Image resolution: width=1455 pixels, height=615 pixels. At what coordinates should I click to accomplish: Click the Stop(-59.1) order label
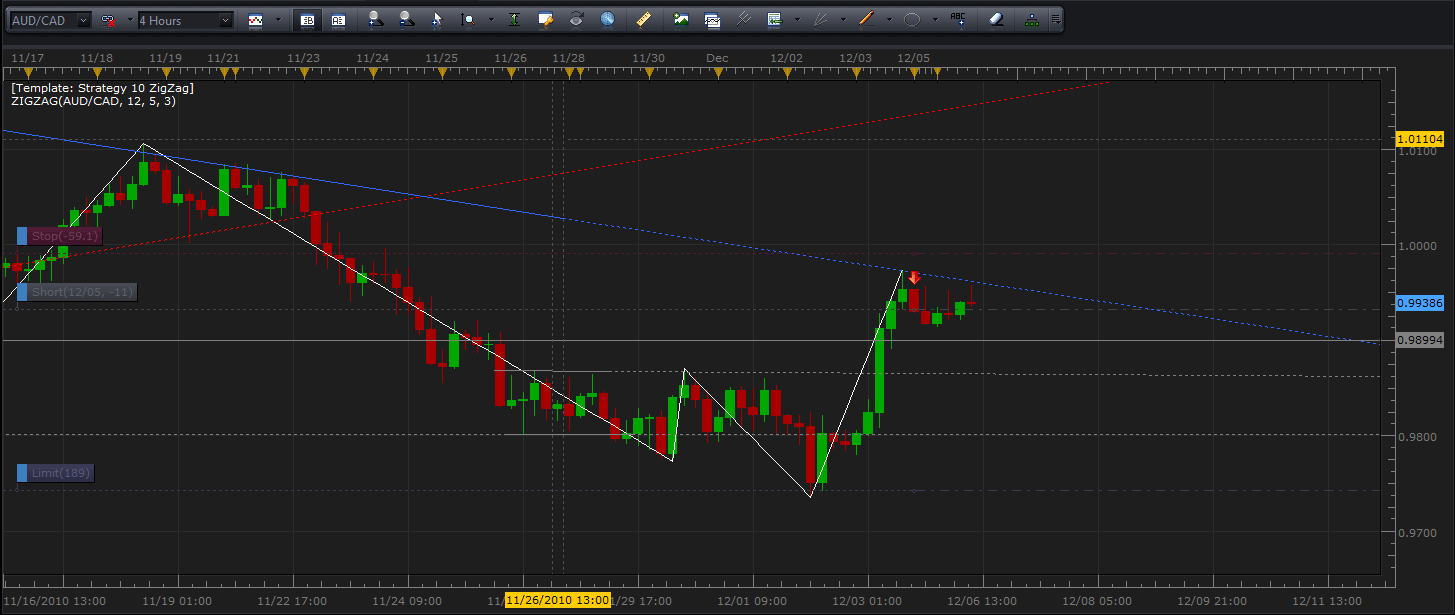pyautogui.click(x=64, y=236)
